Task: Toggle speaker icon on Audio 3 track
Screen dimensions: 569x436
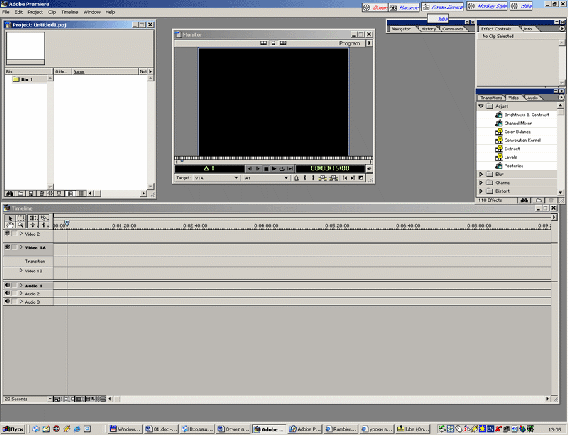Action: click(7, 302)
